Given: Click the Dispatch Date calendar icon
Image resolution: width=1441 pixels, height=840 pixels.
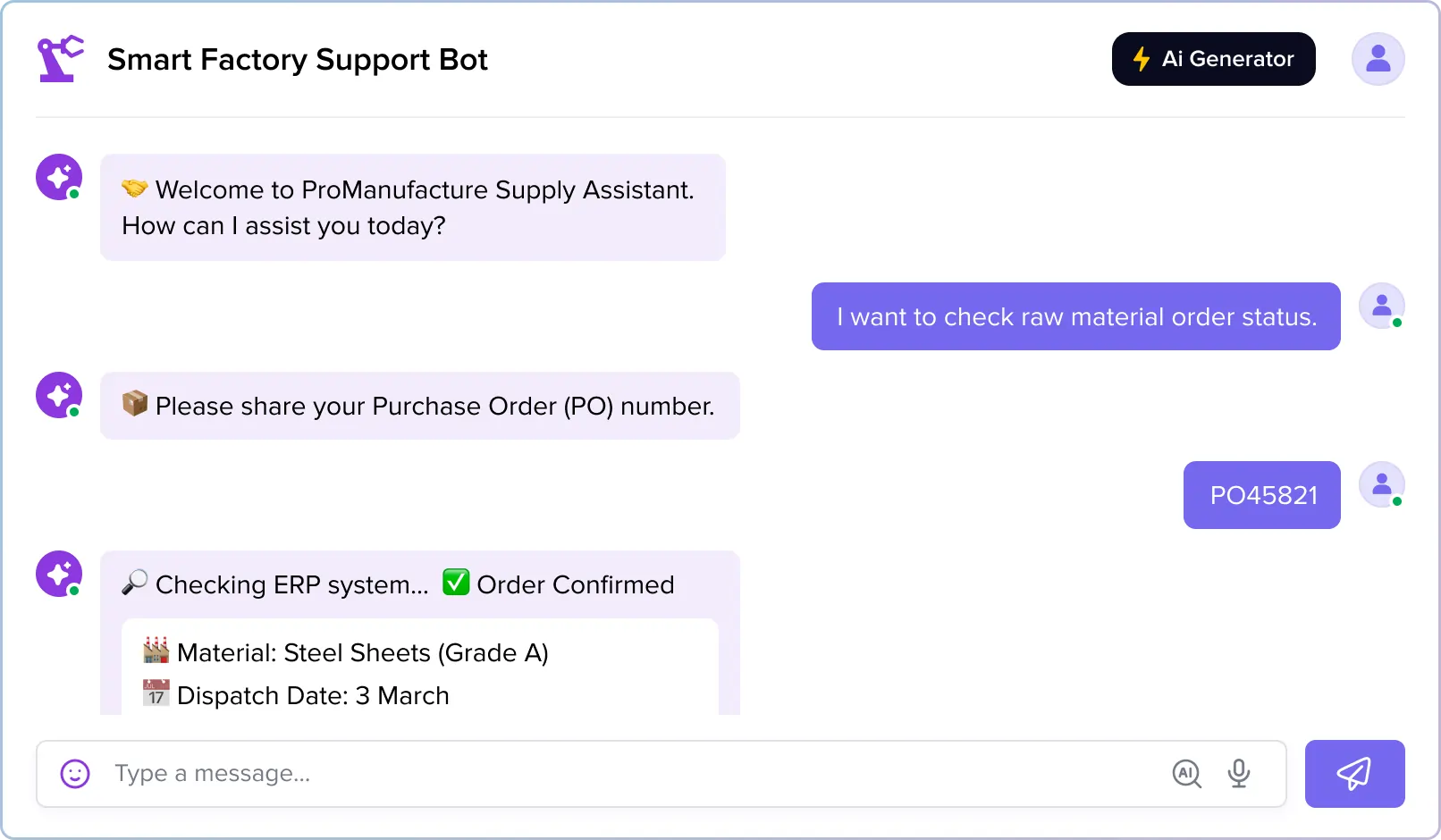Looking at the screenshot, I should [156, 693].
